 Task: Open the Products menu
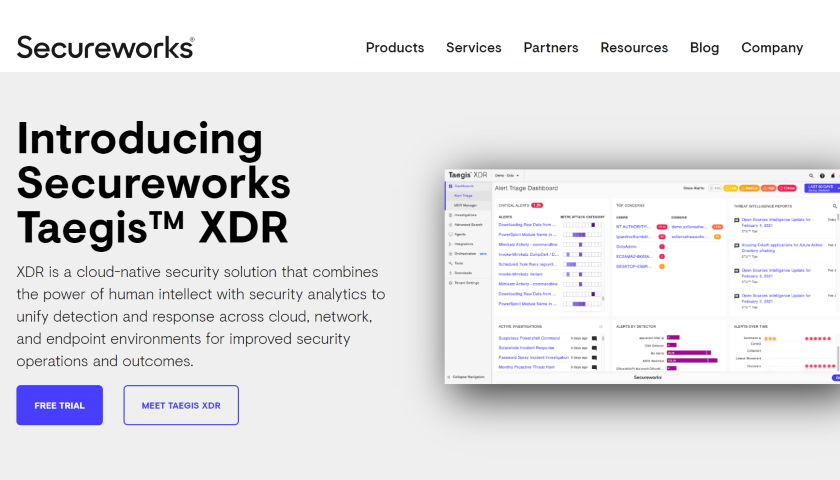[x=395, y=48]
